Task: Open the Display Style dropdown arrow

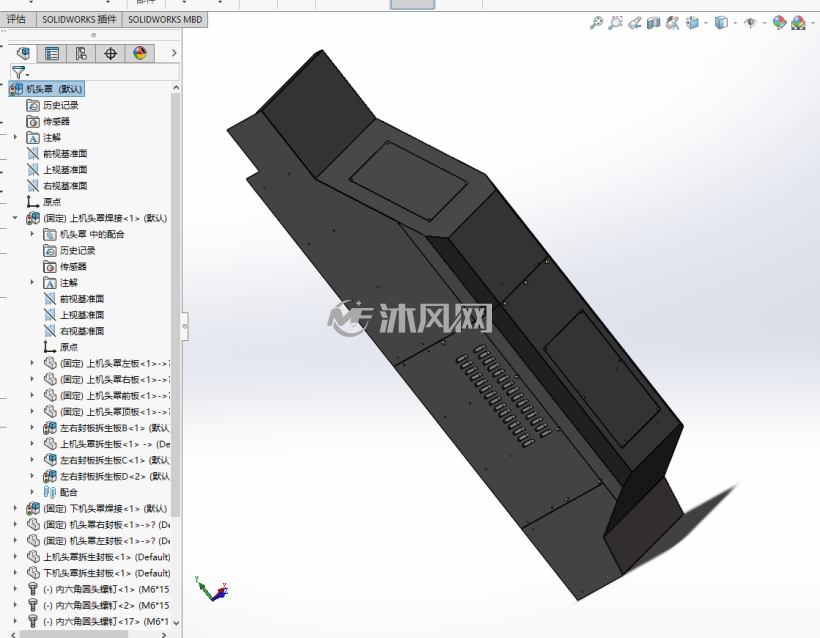Action: [735, 23]
